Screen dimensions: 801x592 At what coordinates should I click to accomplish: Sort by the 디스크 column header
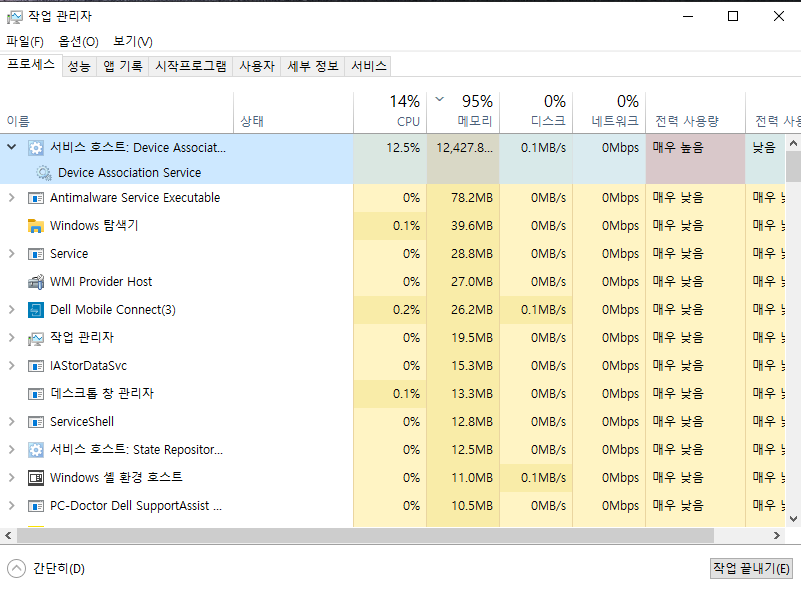click(x=536, y=113)
